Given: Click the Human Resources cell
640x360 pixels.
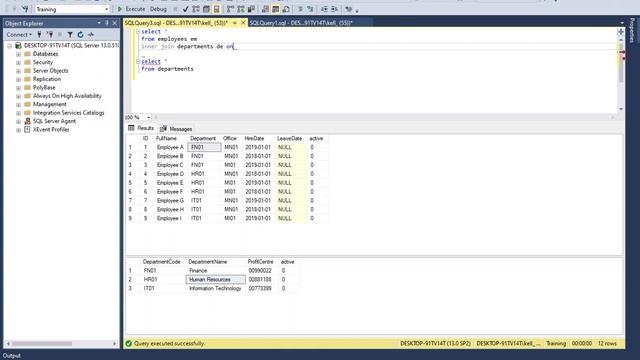Looking at the screenshot, I should [216, 280].
